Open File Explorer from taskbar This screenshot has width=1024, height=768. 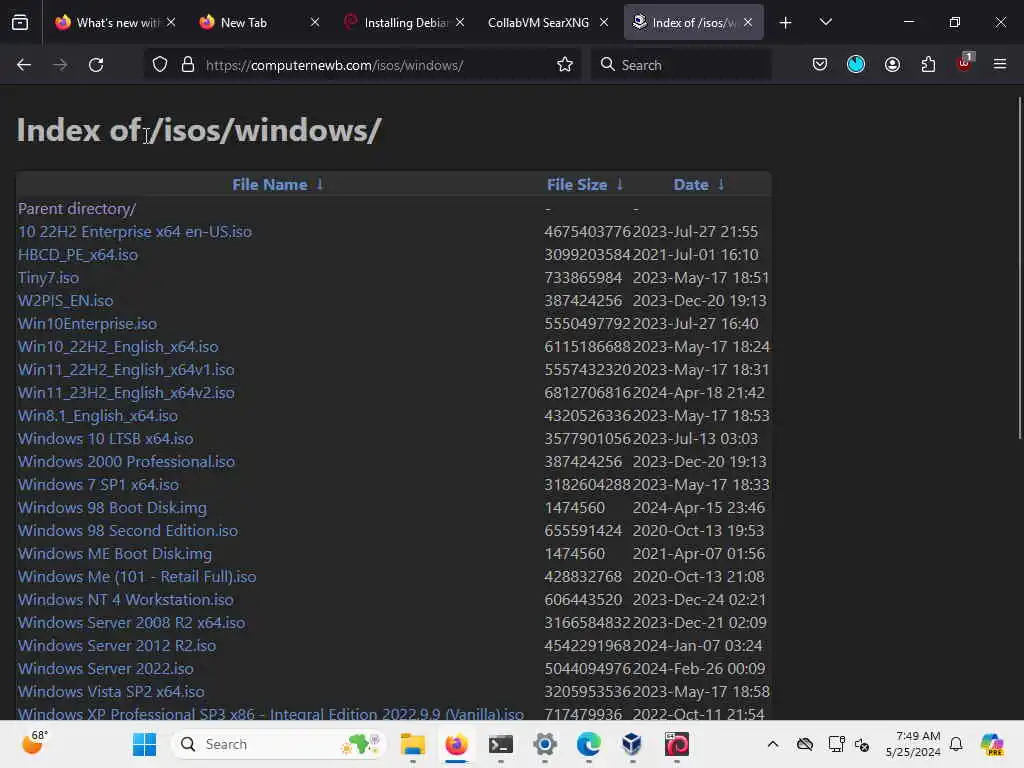tap(413, 744)
